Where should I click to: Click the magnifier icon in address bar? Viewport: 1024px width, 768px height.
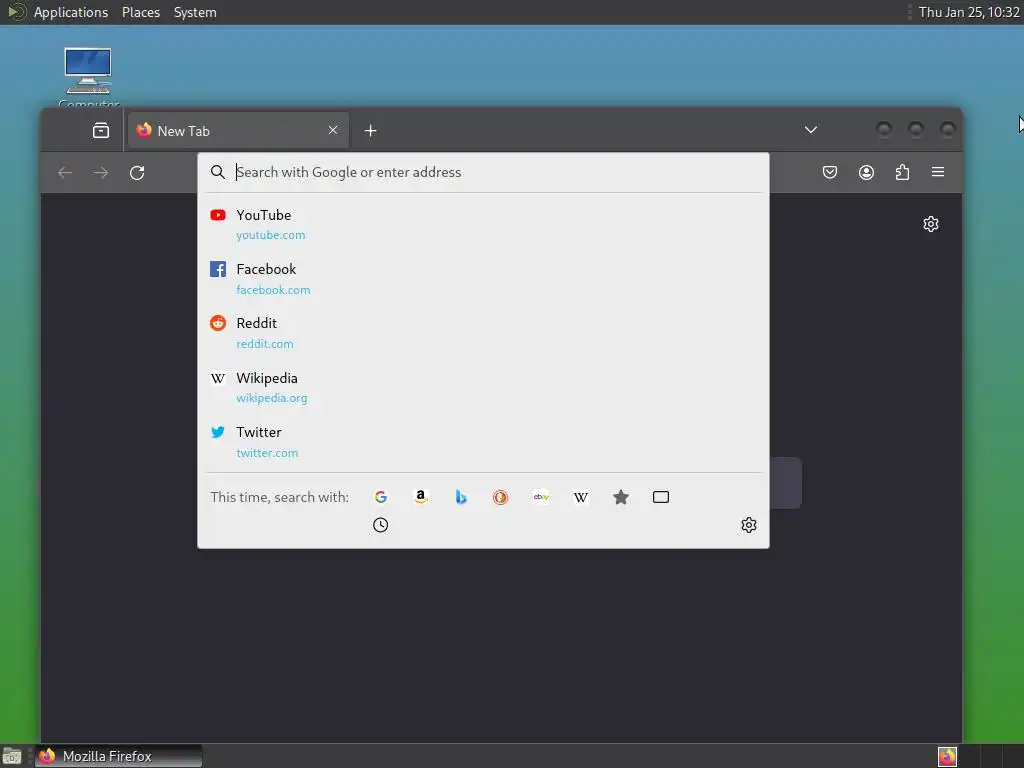217,172
